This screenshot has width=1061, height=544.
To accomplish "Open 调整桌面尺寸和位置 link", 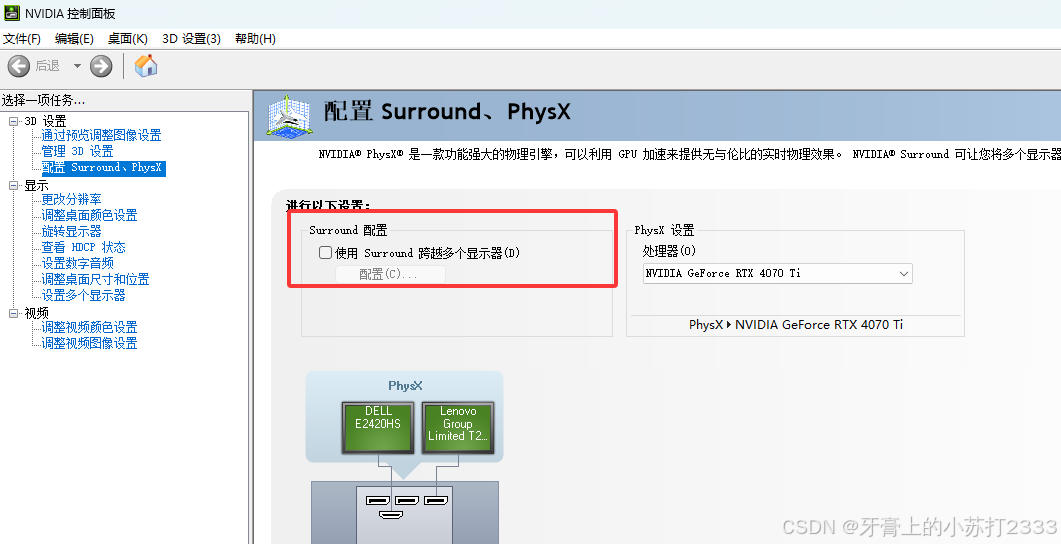I will [95, 279].
